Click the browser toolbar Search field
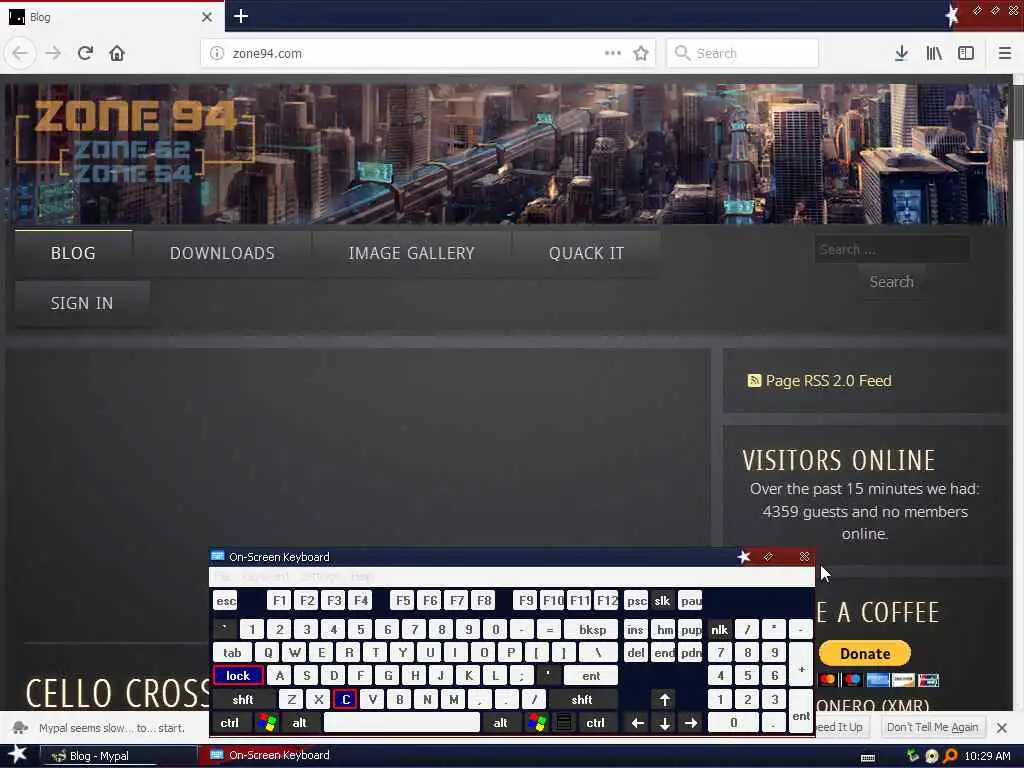 pos(743,53)
